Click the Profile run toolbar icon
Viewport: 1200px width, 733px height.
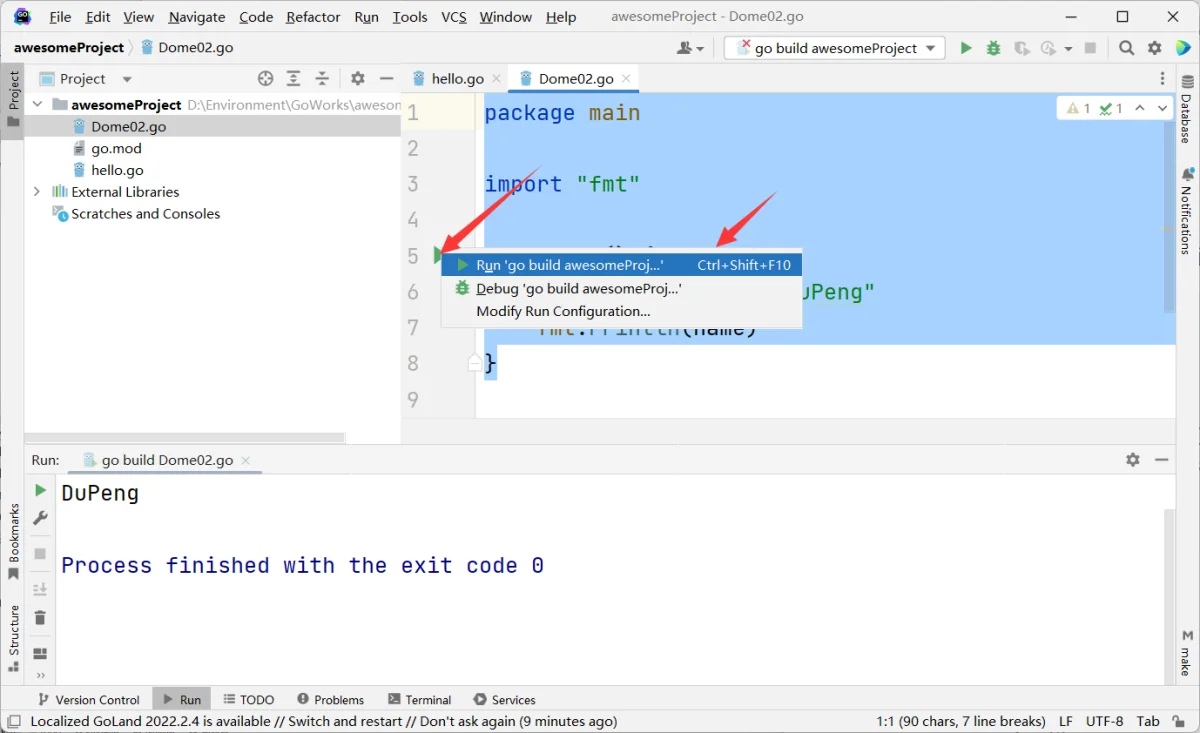point(1048,47)
